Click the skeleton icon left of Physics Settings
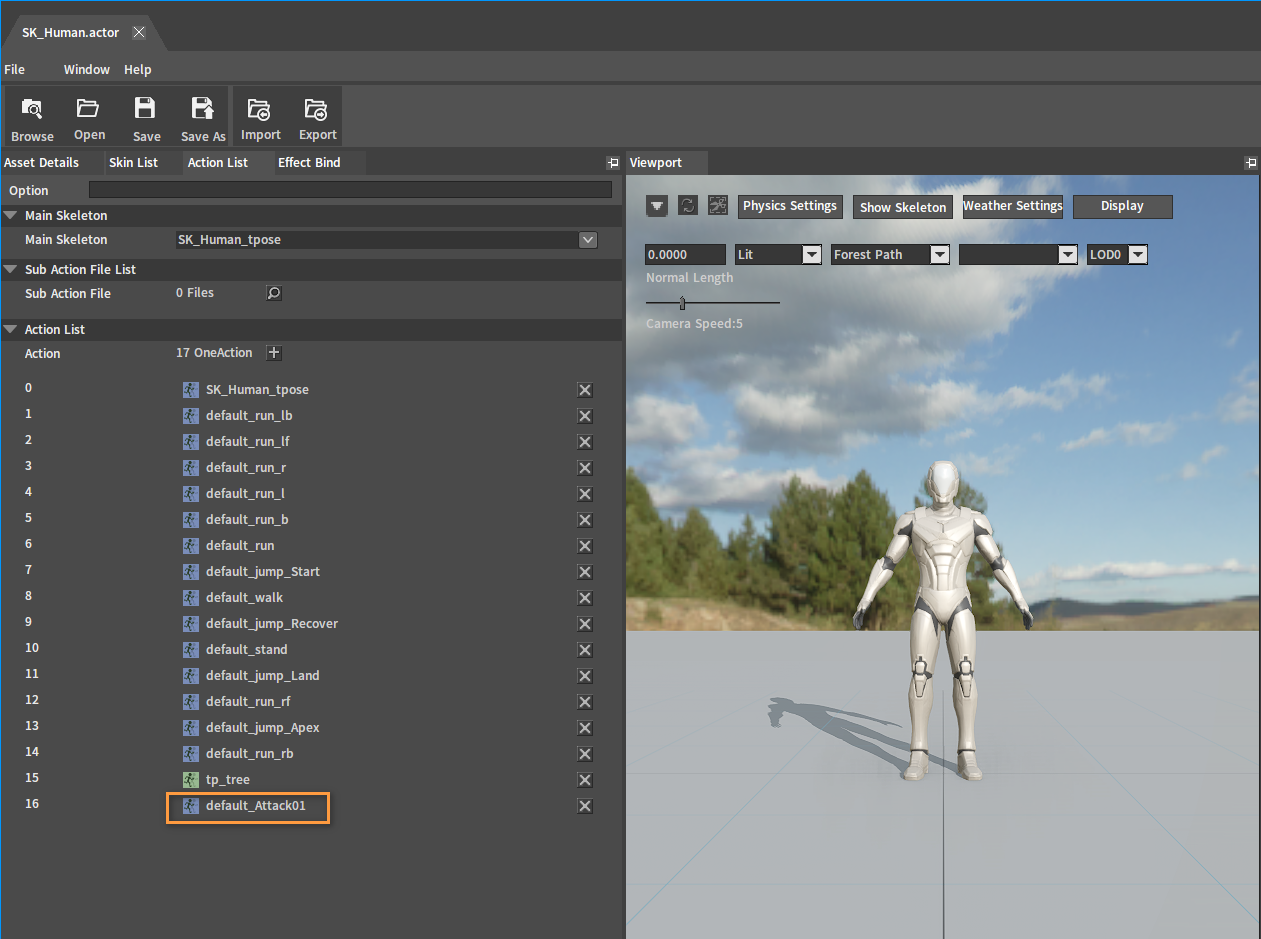Image resolution: width=1261 pixels, height=939 pixels. (717, 206)
